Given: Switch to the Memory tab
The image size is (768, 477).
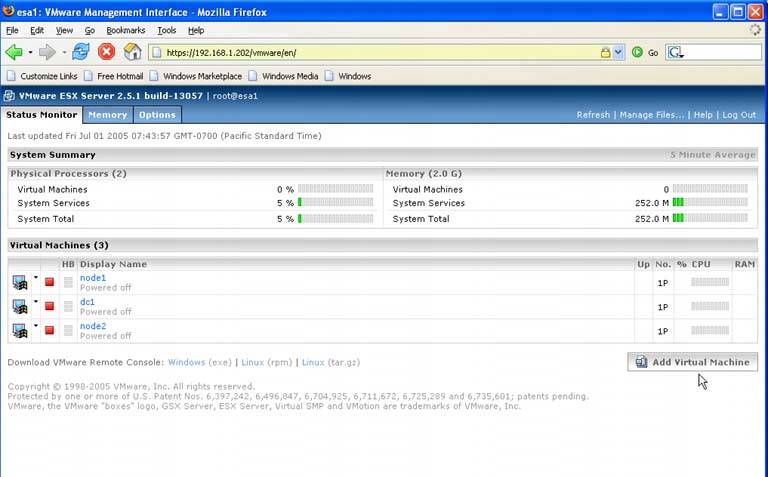Looking at the screenshot, I should (107, 115).
